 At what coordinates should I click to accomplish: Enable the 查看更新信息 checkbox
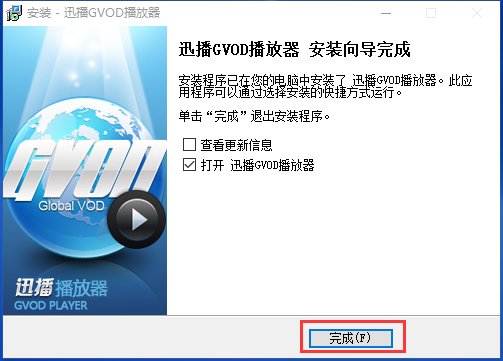point(189,145)
